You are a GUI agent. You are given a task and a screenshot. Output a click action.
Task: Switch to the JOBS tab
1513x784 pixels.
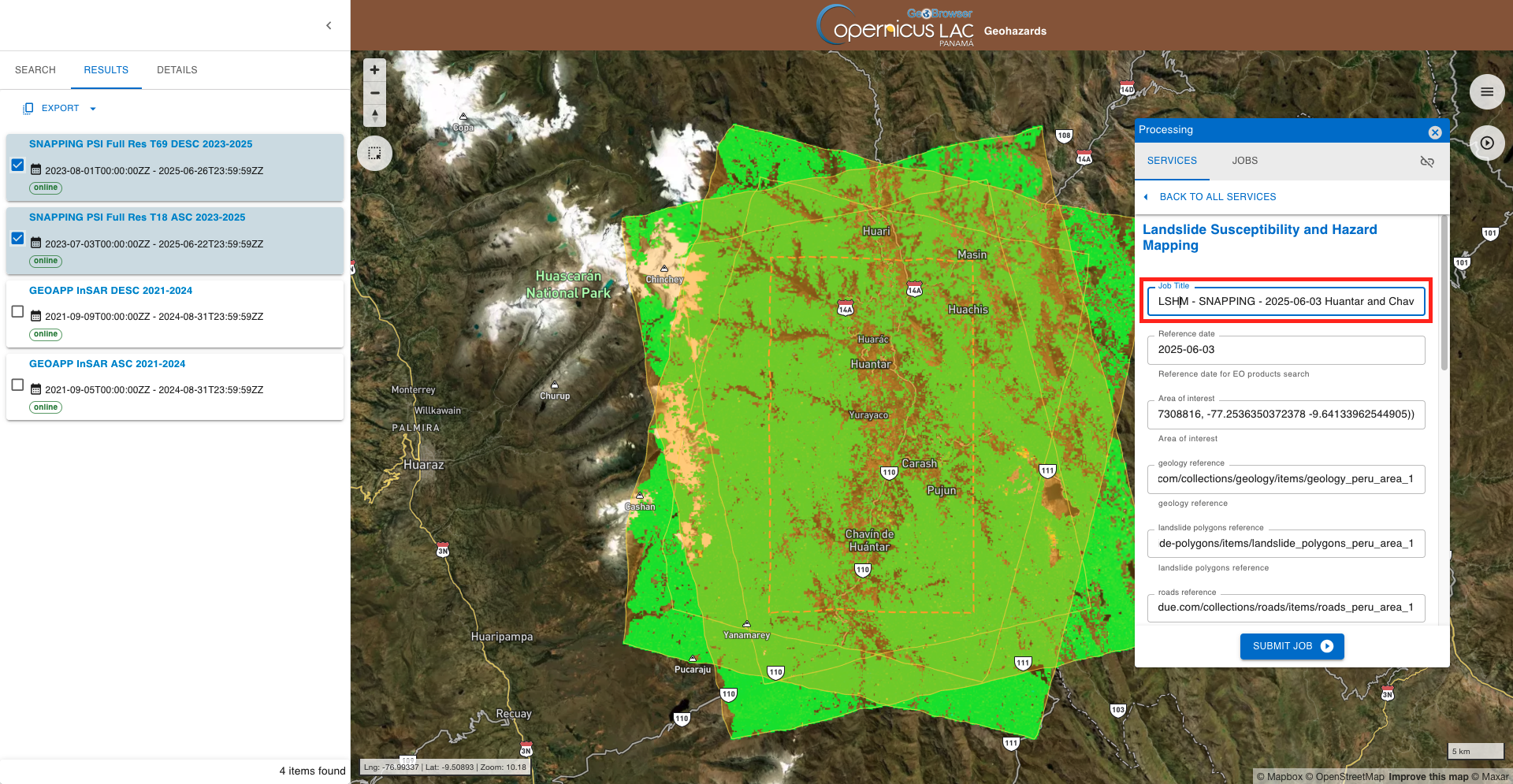tap(1244, 161)
